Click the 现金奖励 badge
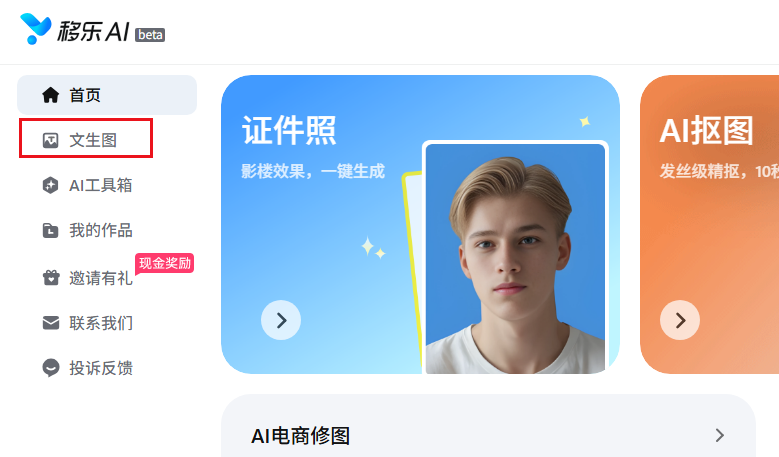Screen dimensions: 779x457 point(164,263)
